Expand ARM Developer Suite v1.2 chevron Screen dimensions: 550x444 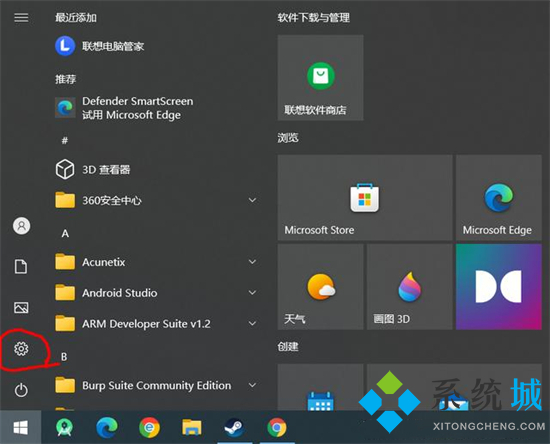tap(252, 323)
